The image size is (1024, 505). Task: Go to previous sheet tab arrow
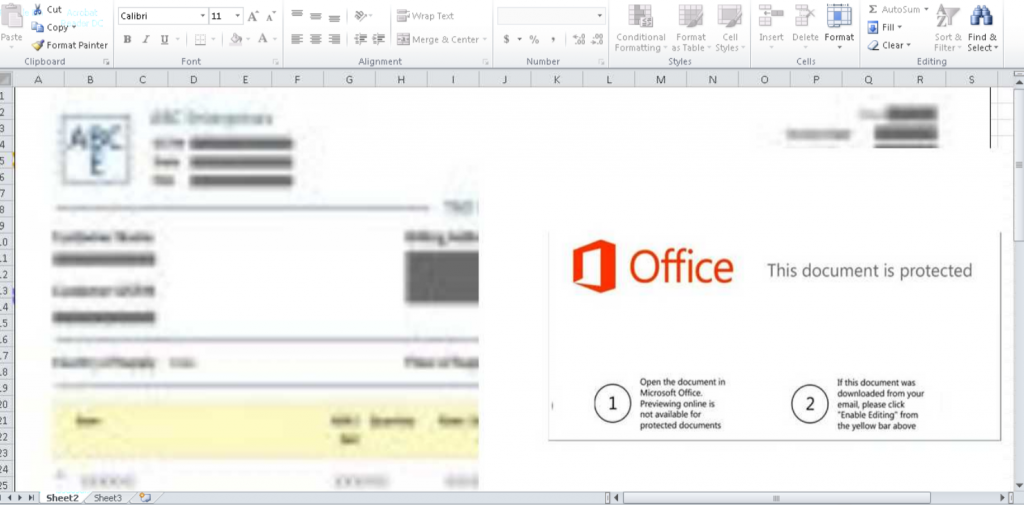click(x=9, y=498)
